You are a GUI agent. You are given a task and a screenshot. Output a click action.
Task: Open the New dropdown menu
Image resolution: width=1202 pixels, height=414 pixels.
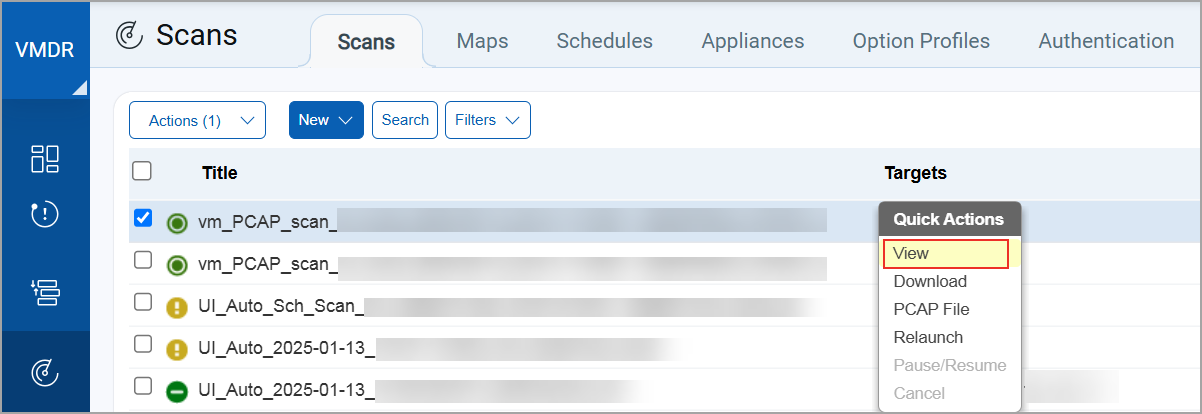(326, 120)
